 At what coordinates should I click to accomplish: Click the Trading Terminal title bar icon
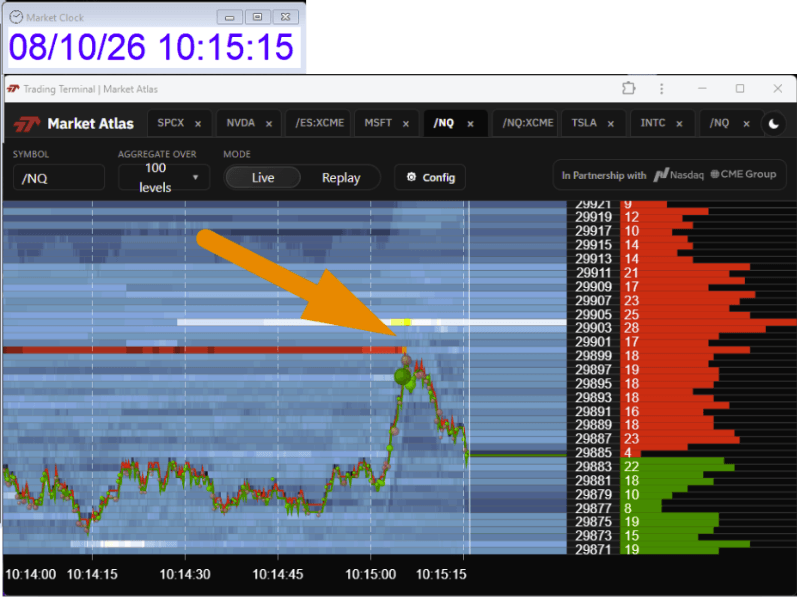[x=13, y=89]
